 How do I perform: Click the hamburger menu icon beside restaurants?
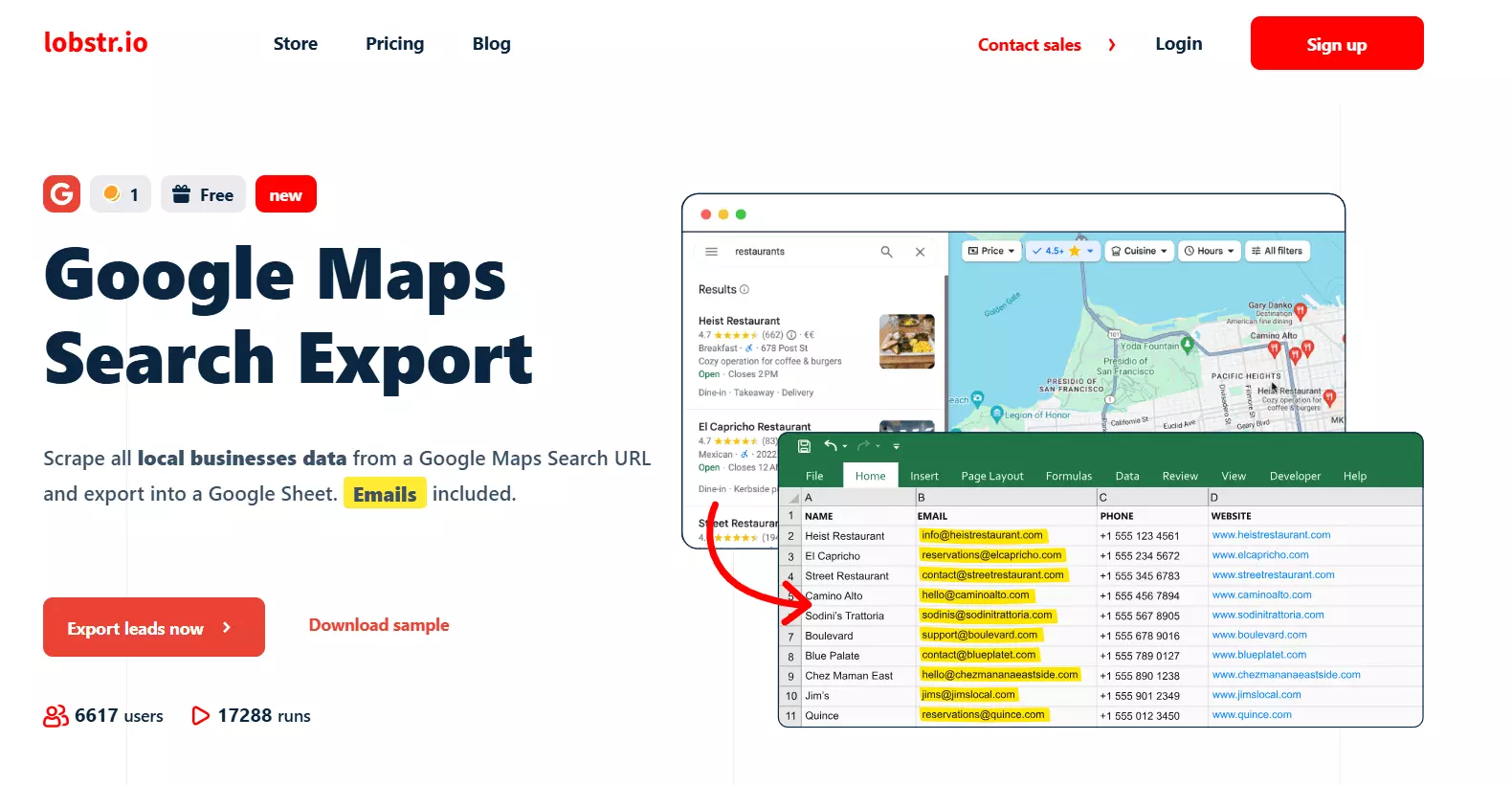(x=711, y=252)
